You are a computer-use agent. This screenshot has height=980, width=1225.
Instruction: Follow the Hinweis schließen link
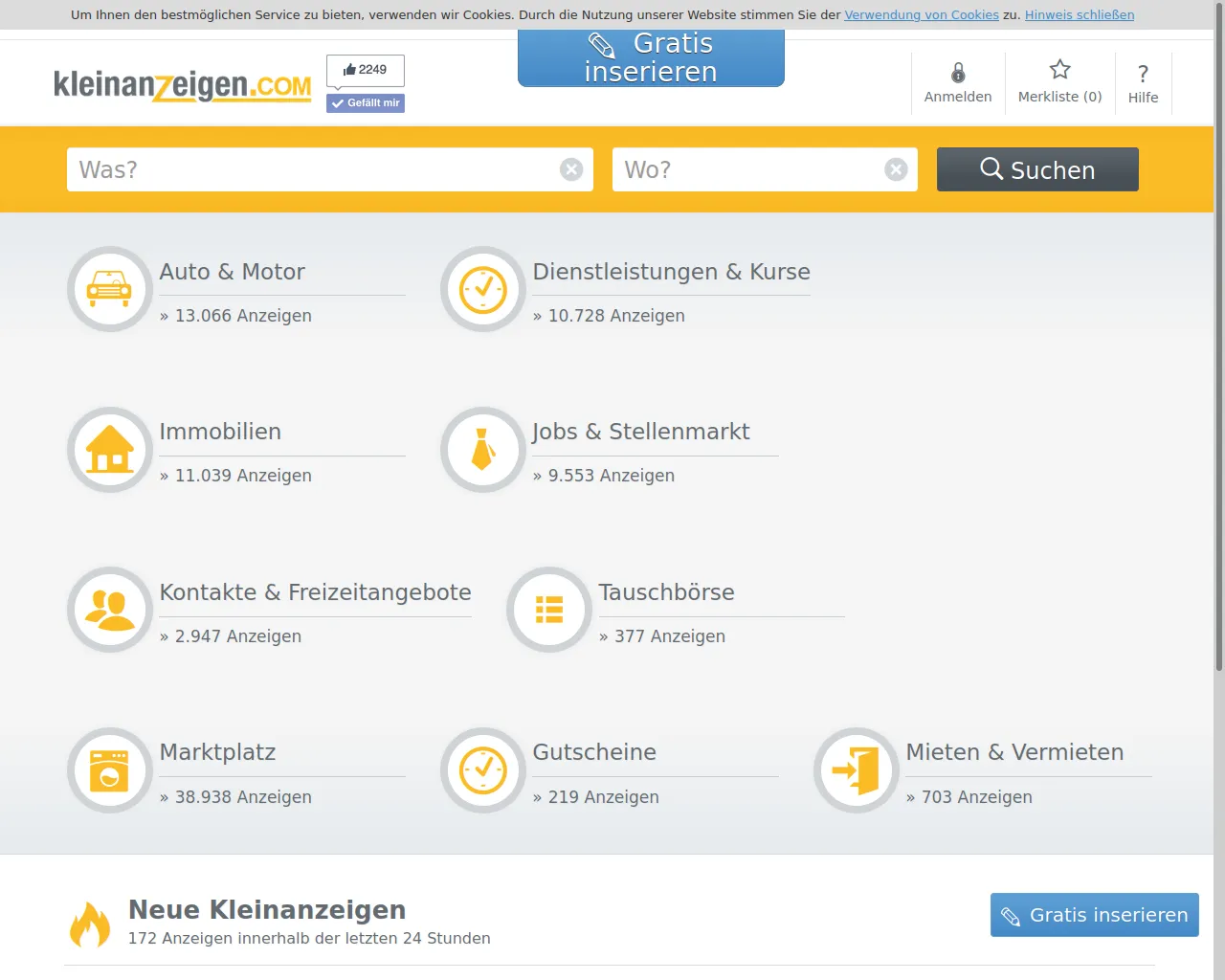point(1080,15)
